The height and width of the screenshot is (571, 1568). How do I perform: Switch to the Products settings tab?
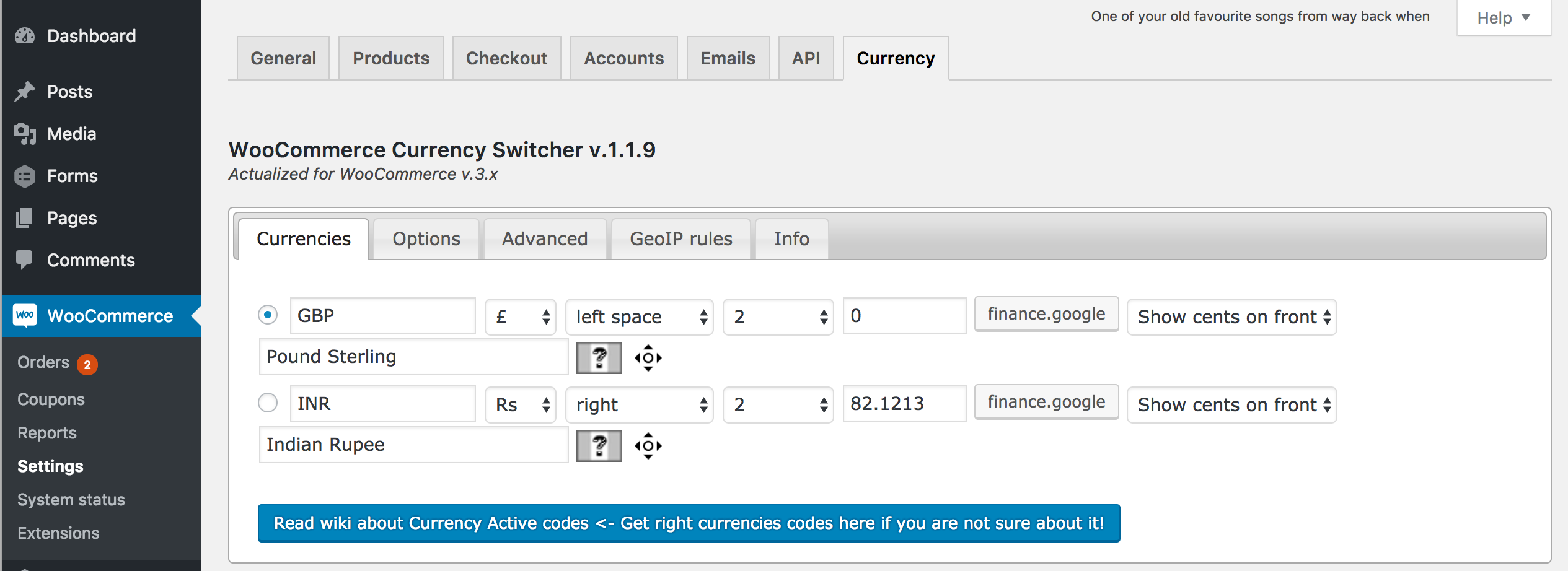(x=391, y=58)
